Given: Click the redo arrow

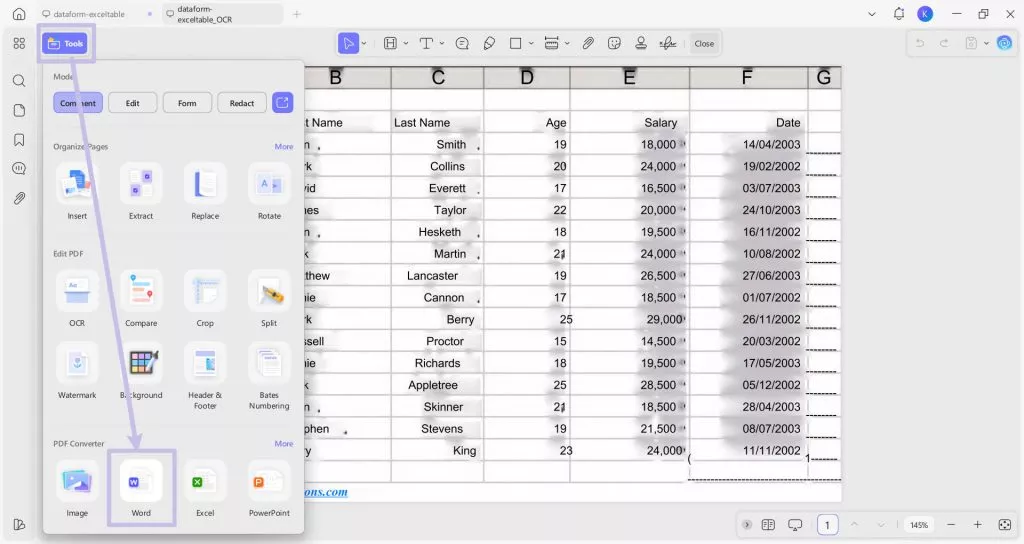Looking at the screenshot, I should (944, 44).
